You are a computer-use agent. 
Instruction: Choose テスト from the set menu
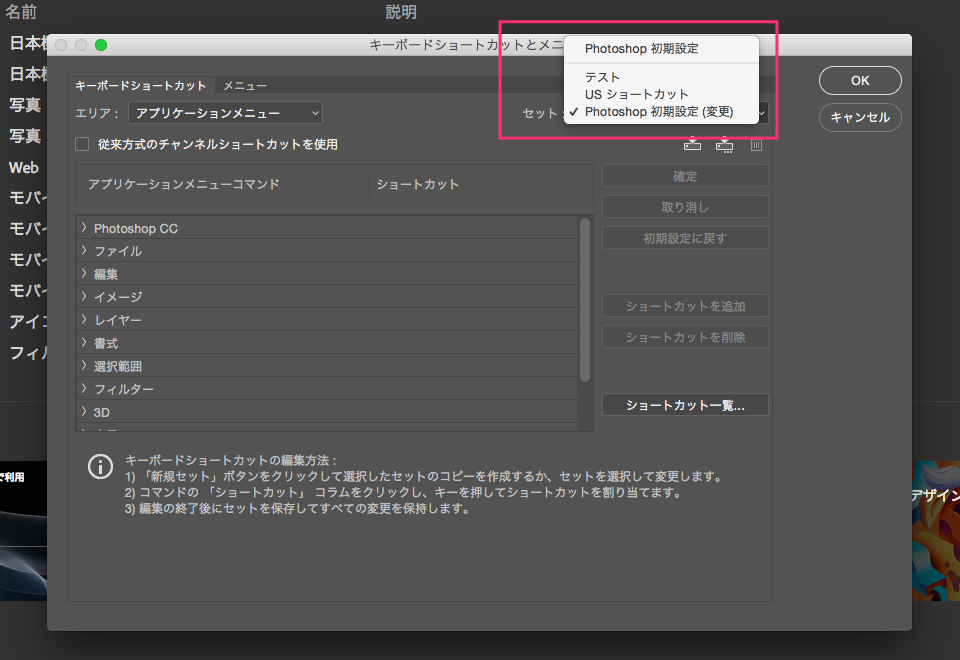click(x=661, y=77)
